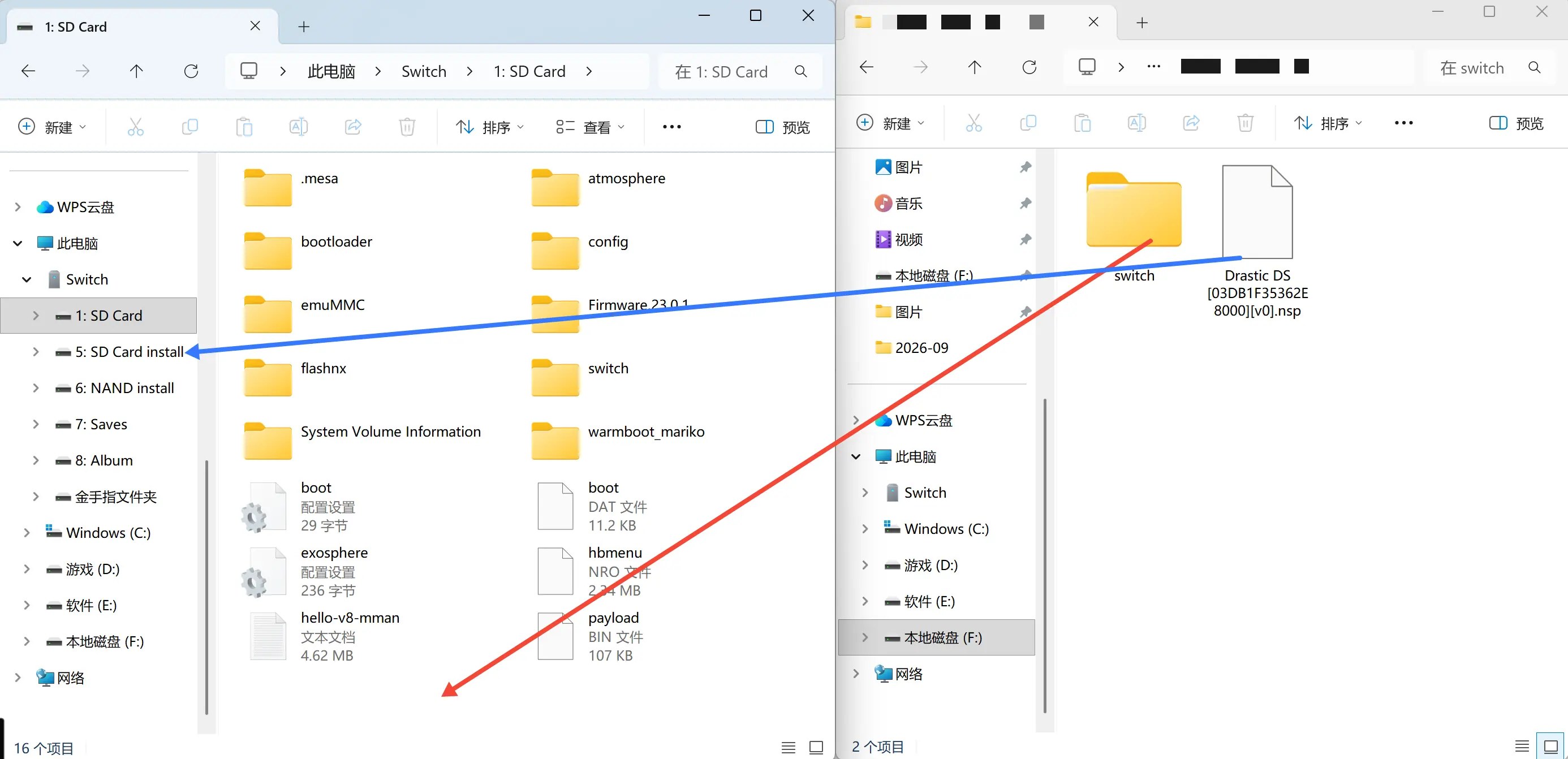Expand WPS云盘 in left navigation tree
This screenshot has width=1568, height=759.
click(18, 207)
